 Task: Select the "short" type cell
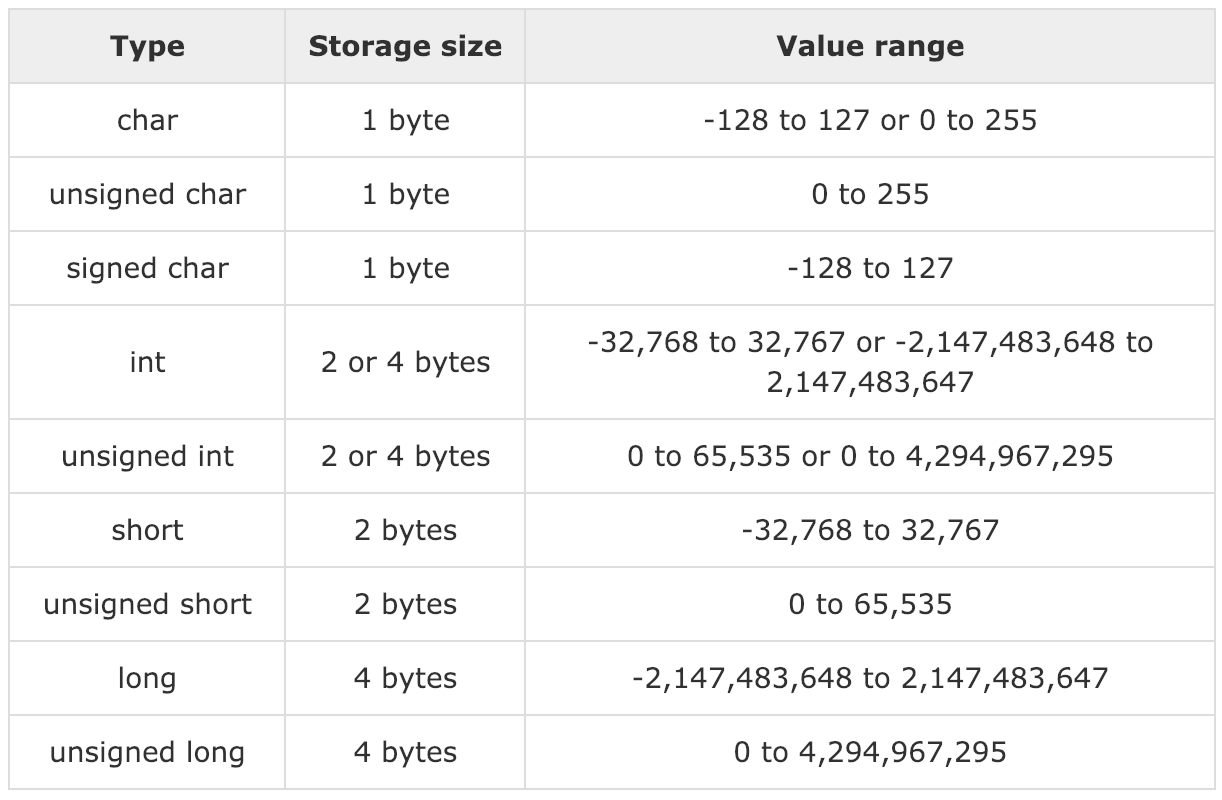tap(148, 530)
